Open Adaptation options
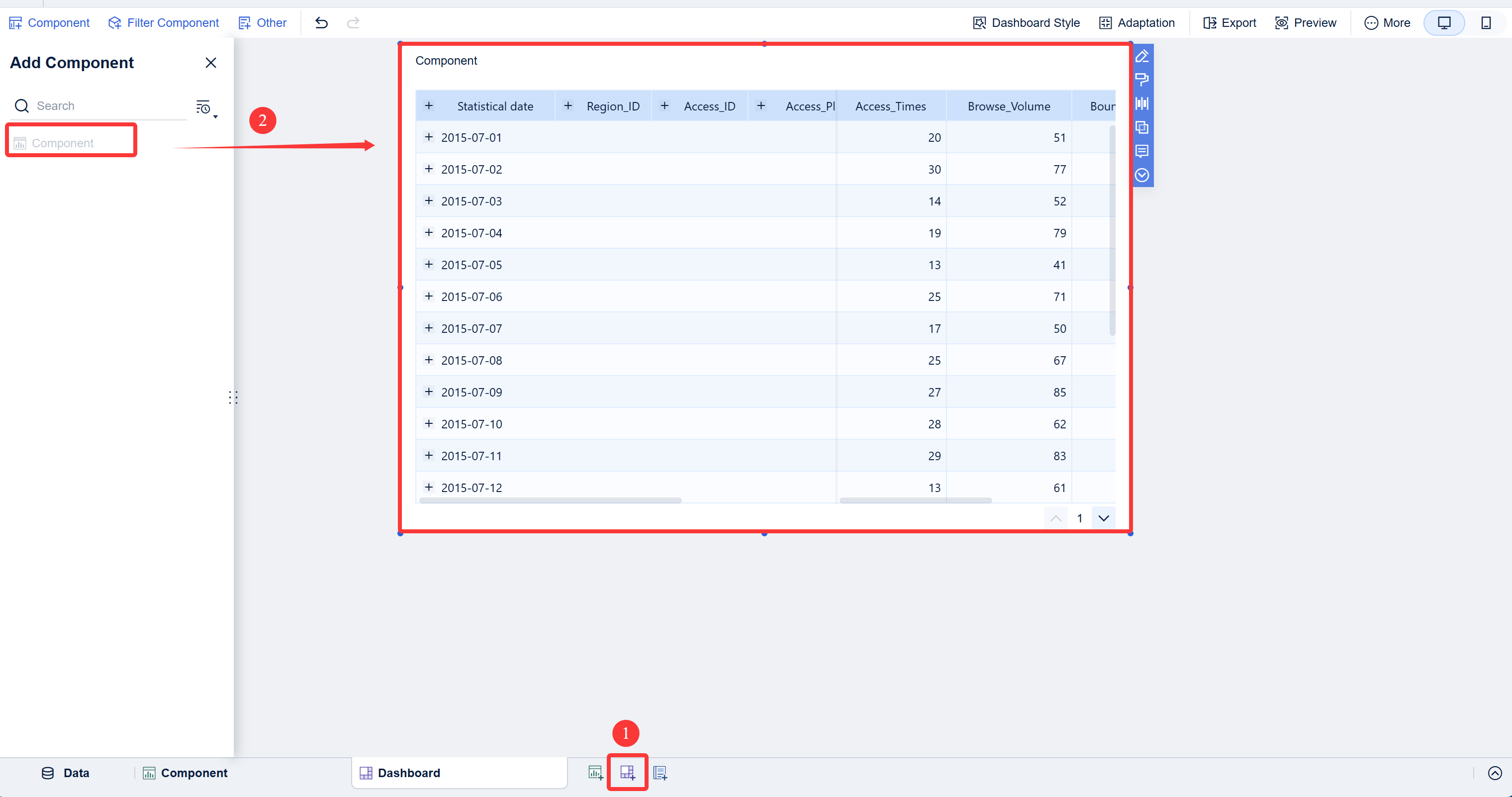This screenshot has width=1512, height=797. click(x=1136, y=23)
